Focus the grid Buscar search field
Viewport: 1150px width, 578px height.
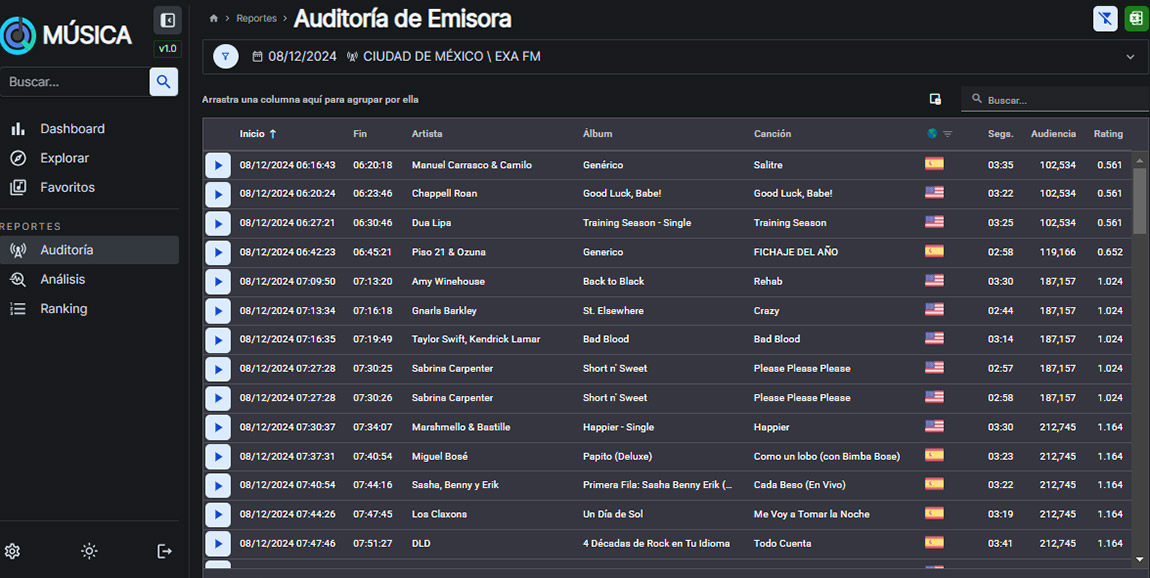1055,100
